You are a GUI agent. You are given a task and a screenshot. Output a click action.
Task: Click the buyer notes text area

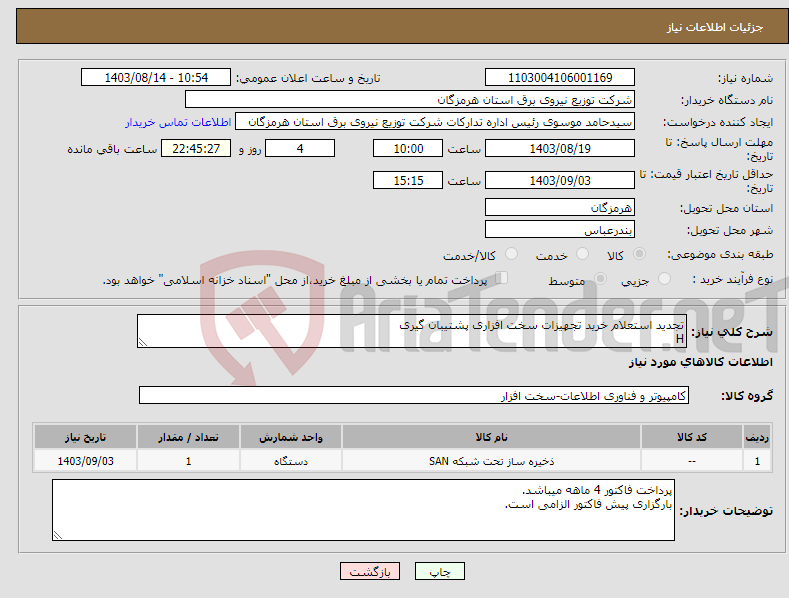click(x=363, y=510)
